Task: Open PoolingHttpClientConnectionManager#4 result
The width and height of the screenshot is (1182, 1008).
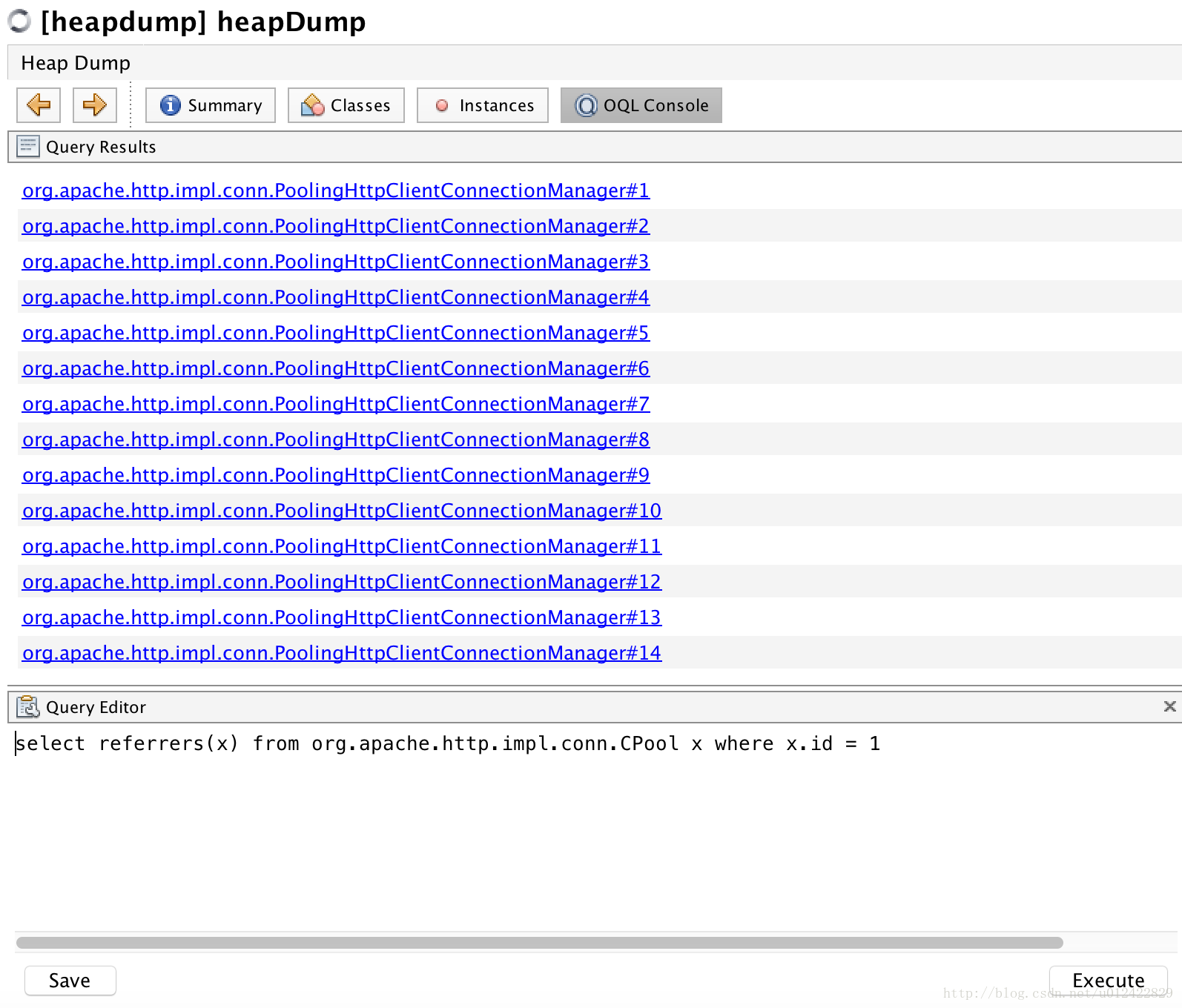Action: 336,297
